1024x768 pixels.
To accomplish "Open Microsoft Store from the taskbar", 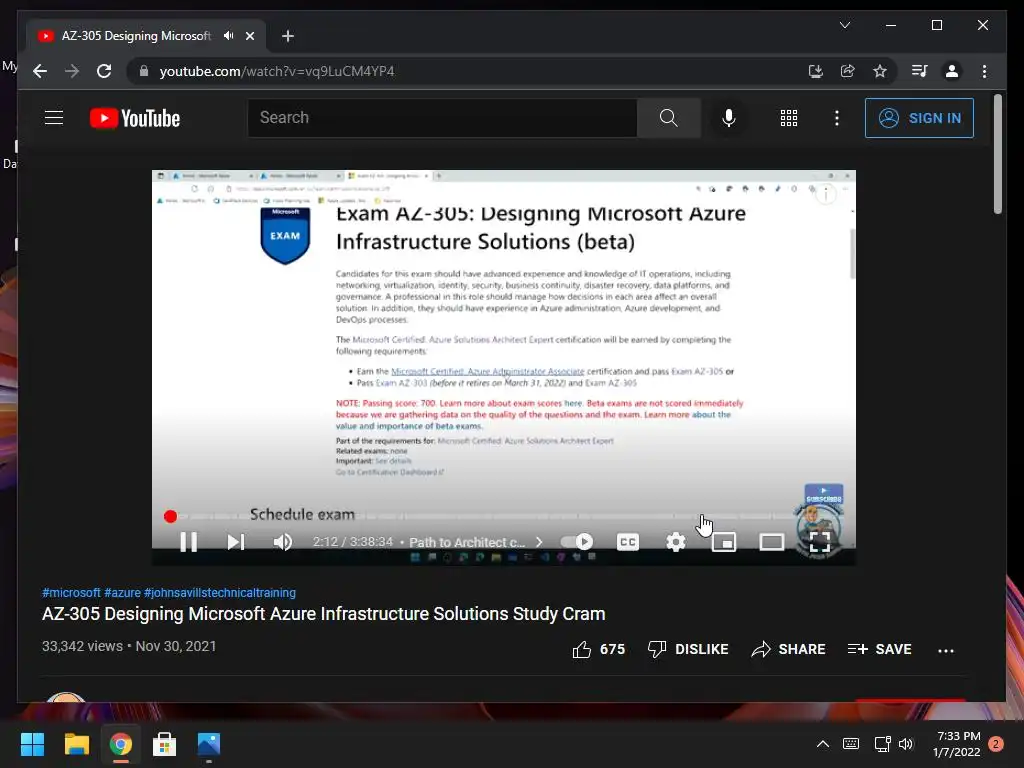I will 165,744.
